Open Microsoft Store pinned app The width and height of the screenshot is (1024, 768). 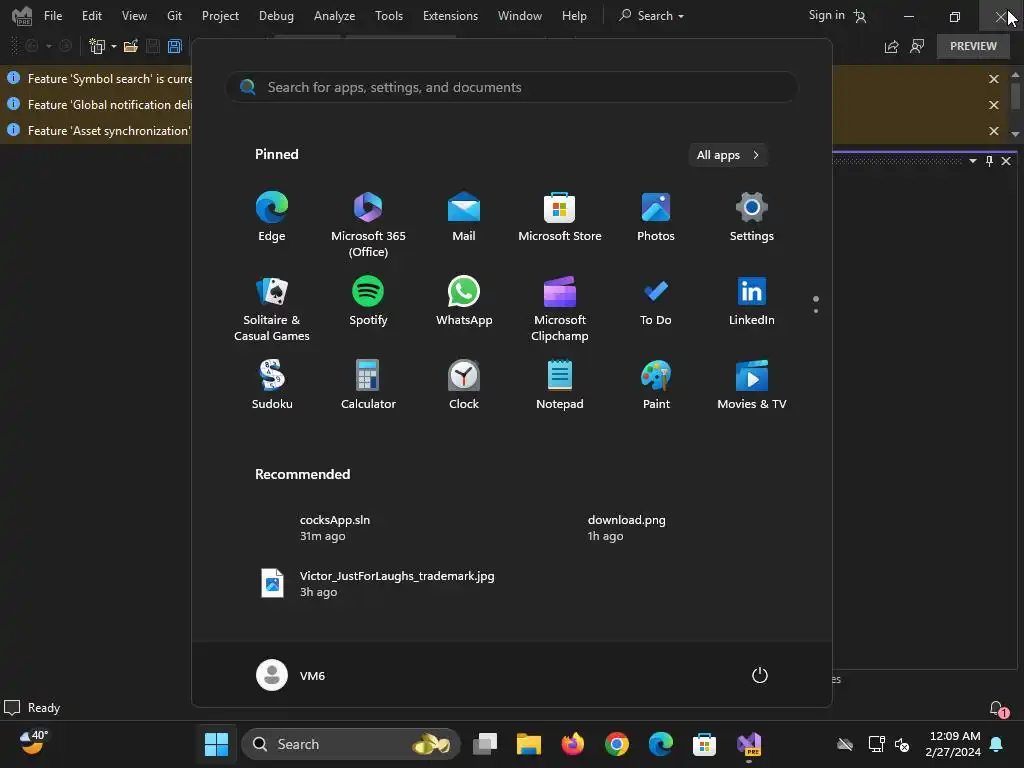coord(560,217)
